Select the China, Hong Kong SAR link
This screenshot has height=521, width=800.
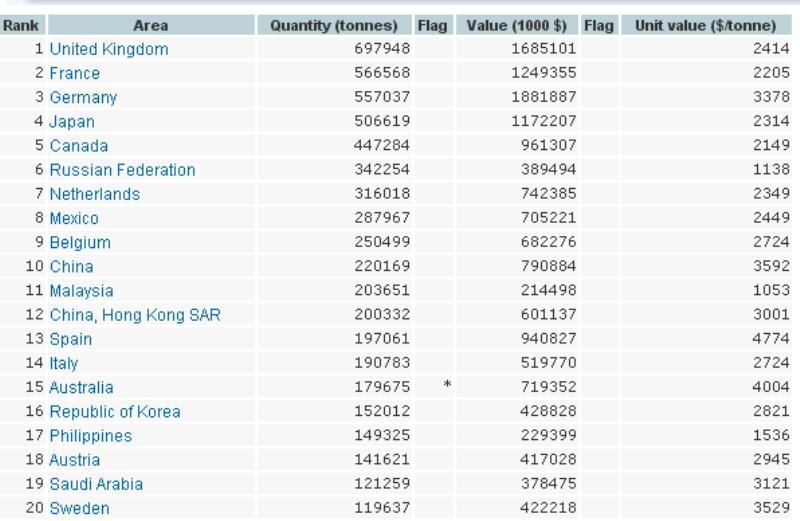[134, 315]
